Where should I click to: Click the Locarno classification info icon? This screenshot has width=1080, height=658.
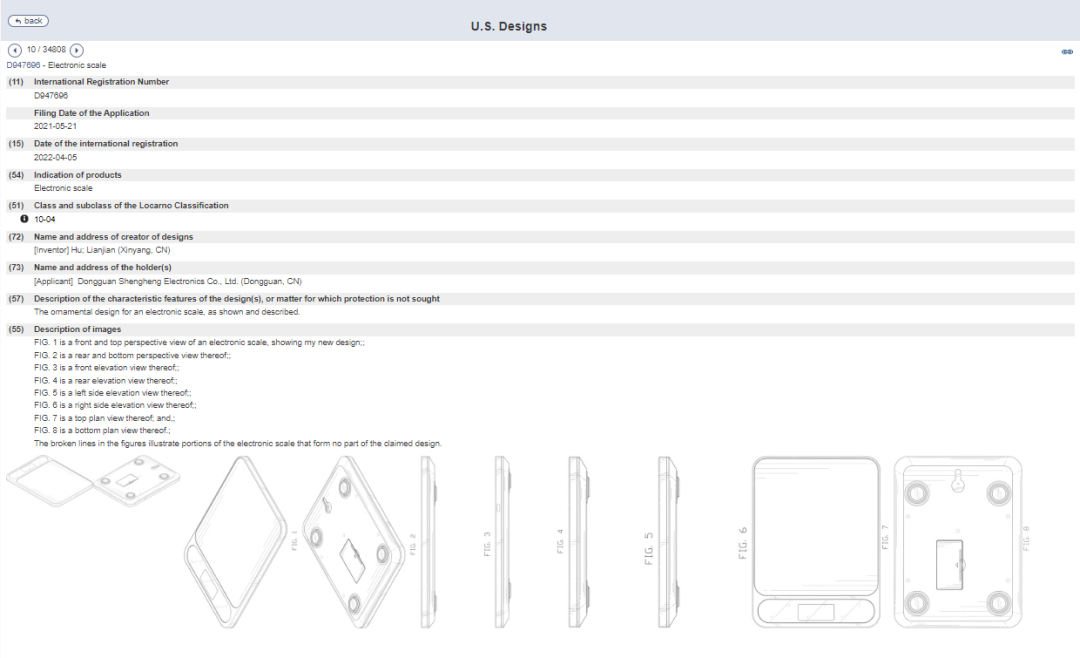(x=24, y=218)
